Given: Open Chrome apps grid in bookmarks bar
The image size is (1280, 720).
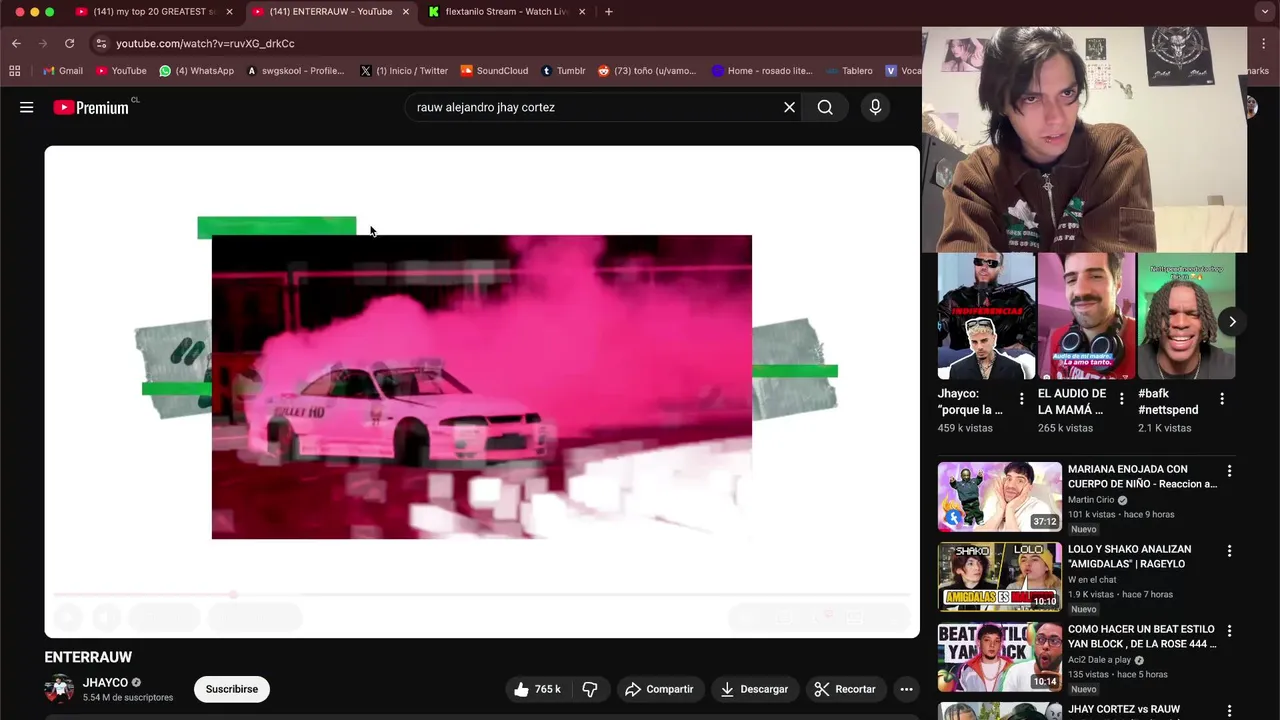Looking at the screenshot, I should [14, 71].
